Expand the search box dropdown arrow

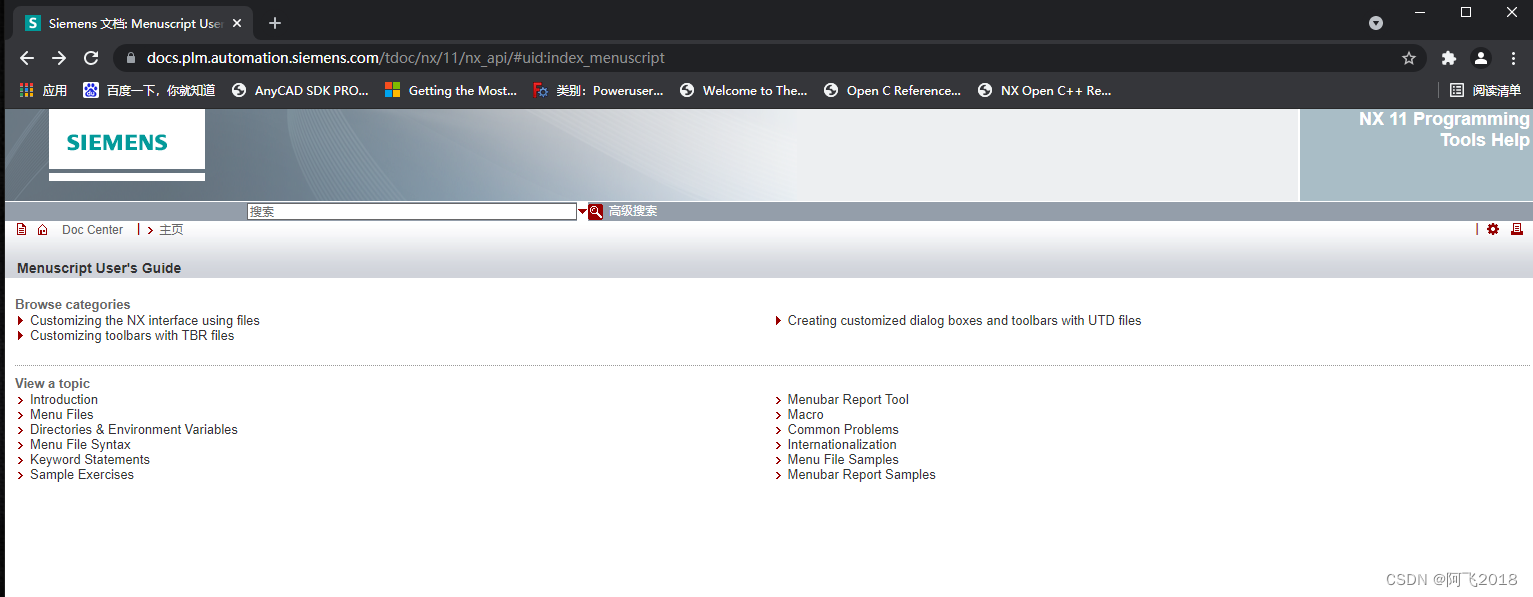[583, 212]
